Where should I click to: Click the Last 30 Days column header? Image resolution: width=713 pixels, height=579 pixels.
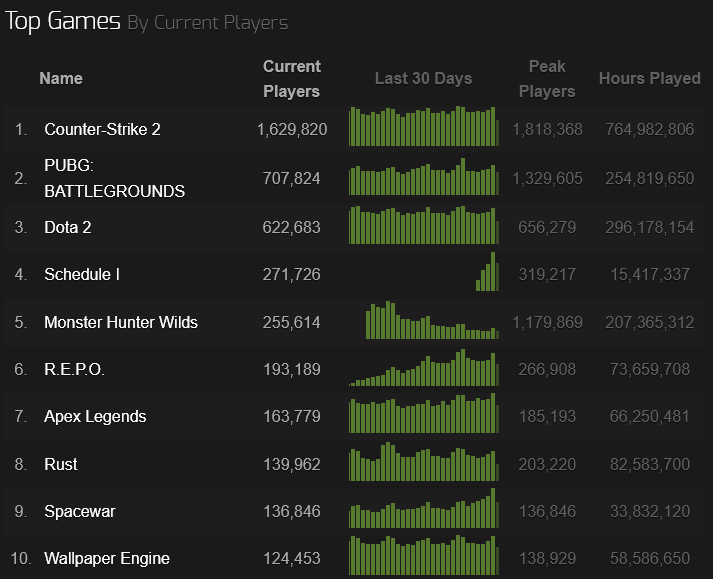(423, 78)
